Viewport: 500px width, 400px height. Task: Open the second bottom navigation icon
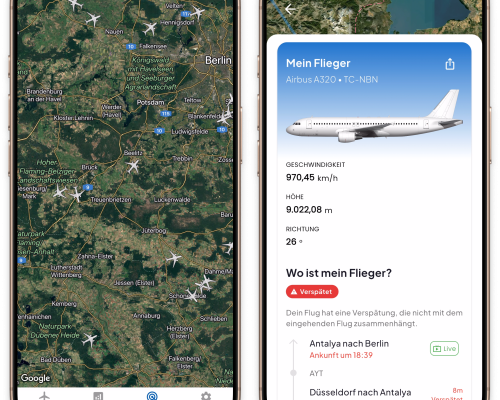tap(98, 396)
